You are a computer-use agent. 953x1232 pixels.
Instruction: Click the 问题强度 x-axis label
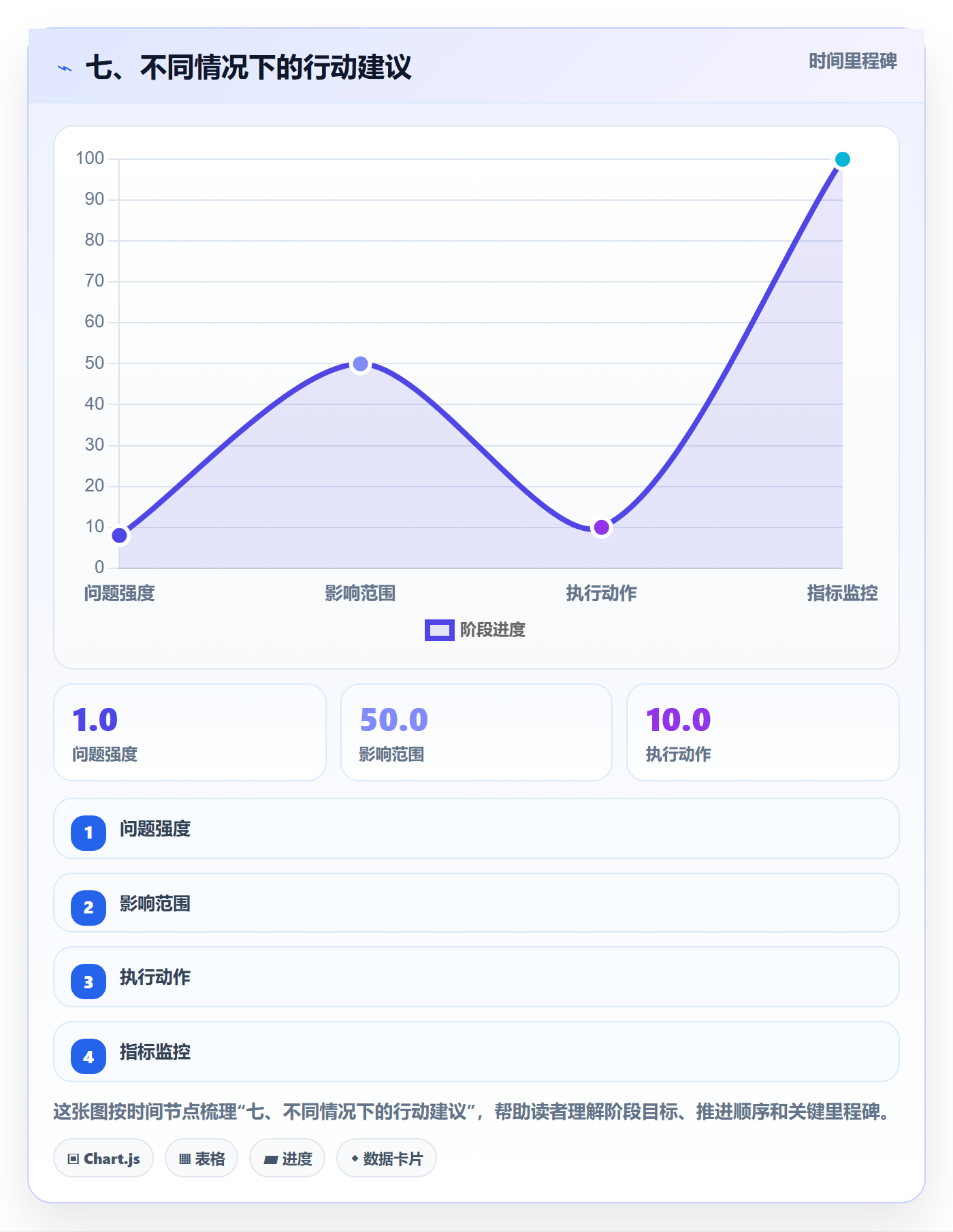[120, 593]
